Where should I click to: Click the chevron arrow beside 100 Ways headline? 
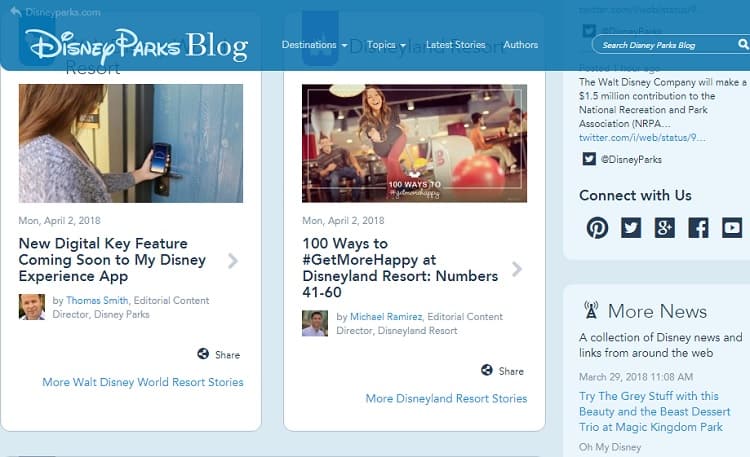pos(517,269)
